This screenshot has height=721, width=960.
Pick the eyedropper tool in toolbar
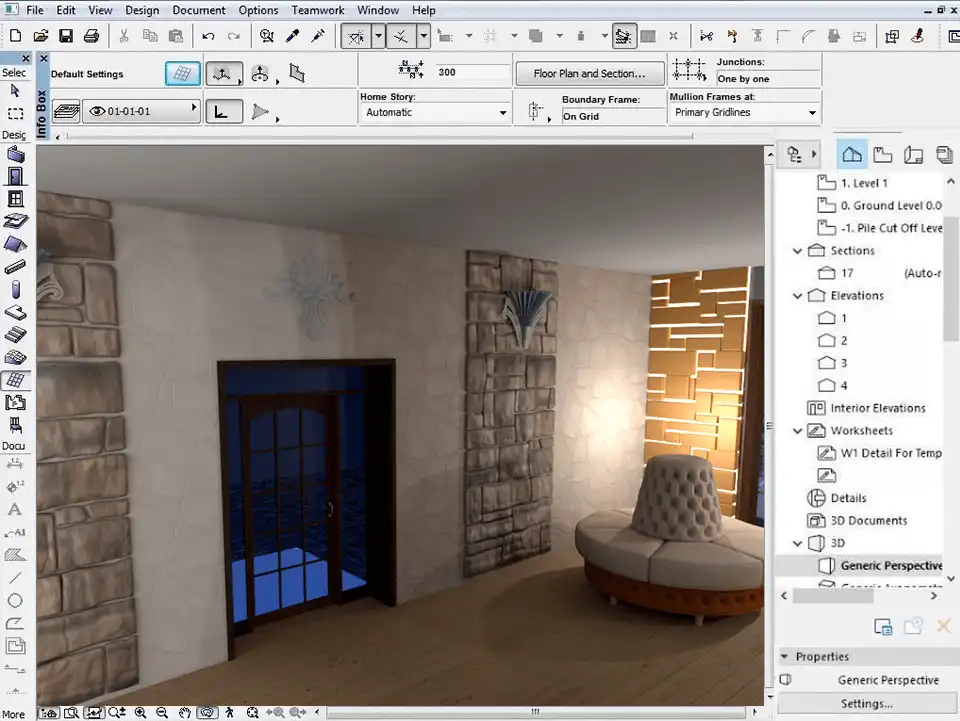coord(293,36)
